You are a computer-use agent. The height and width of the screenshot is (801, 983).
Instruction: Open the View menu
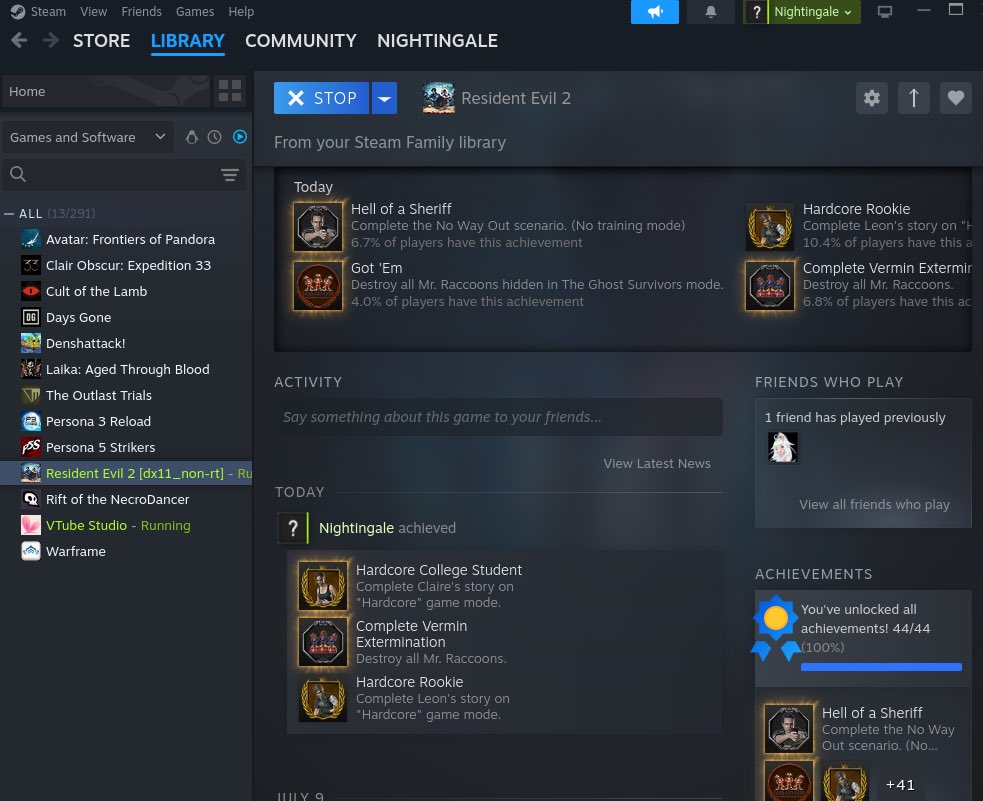tap(93, 12)
